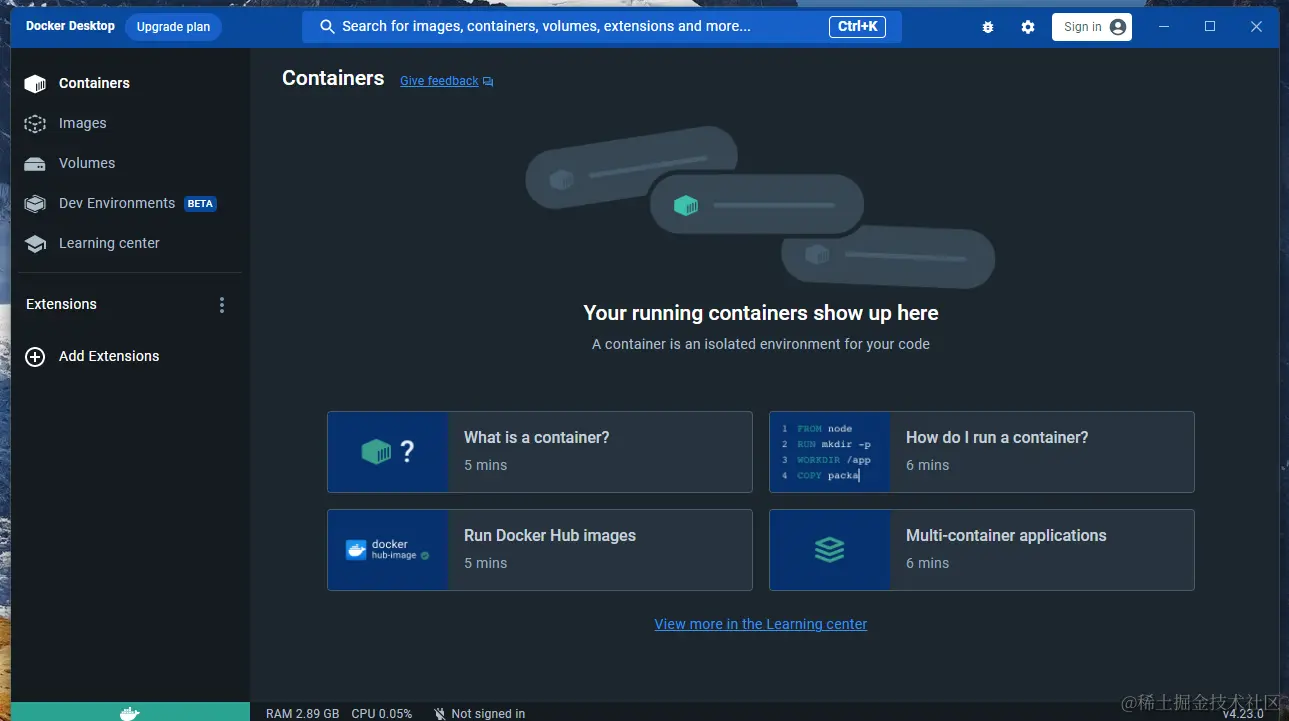Open the Give feedback link
Image resolution: width=1289 pixels, height=721 pixels.
click(439, 81)
